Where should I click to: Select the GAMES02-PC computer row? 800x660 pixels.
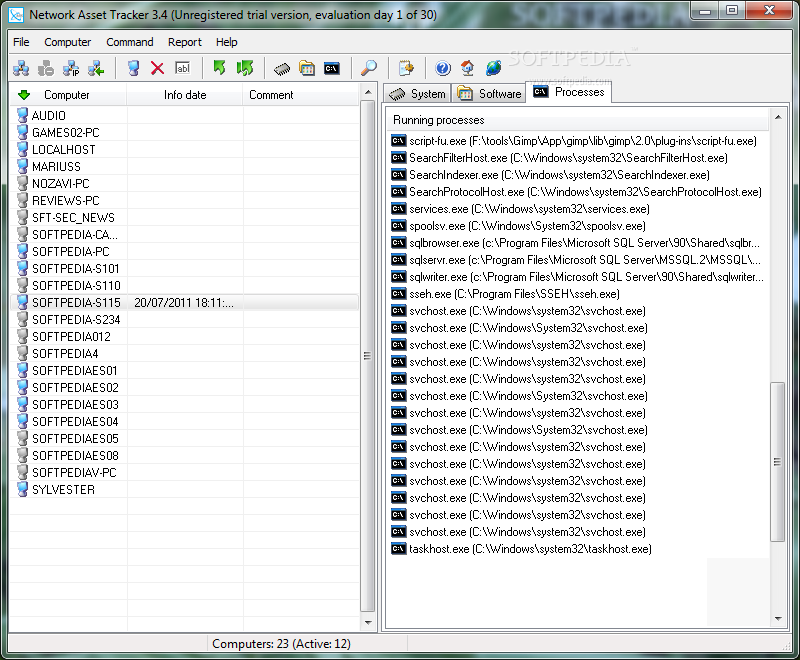[x=184, y=133]
